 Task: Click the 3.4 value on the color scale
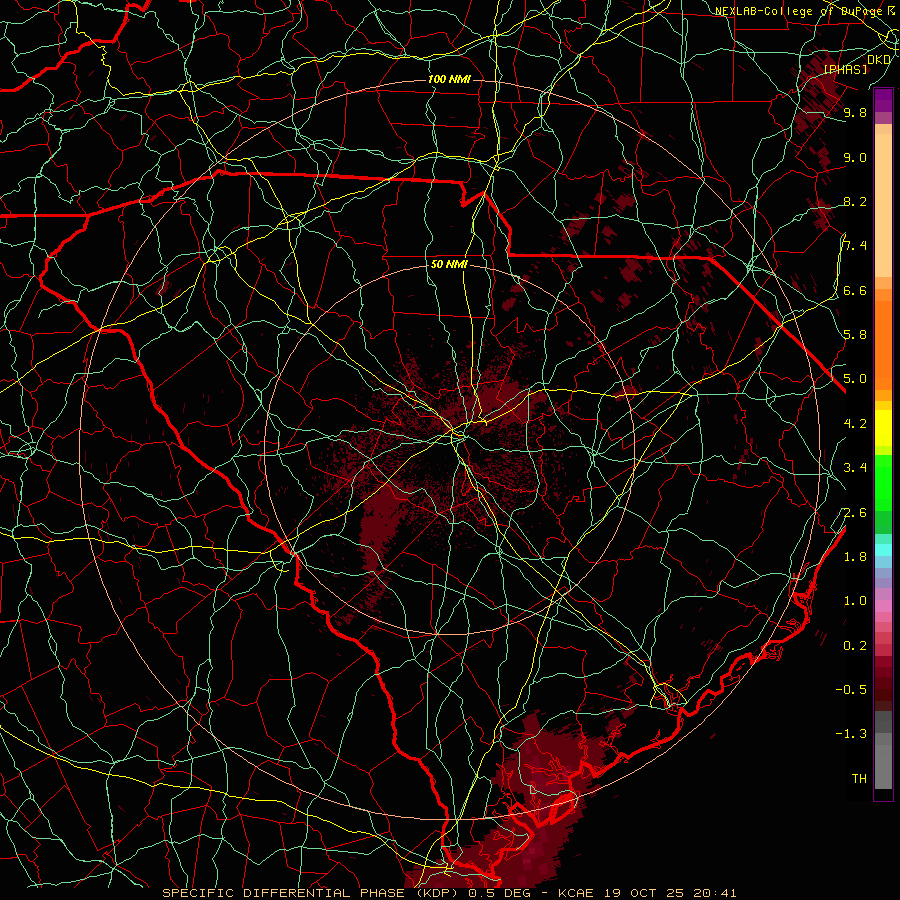(855, 468)
